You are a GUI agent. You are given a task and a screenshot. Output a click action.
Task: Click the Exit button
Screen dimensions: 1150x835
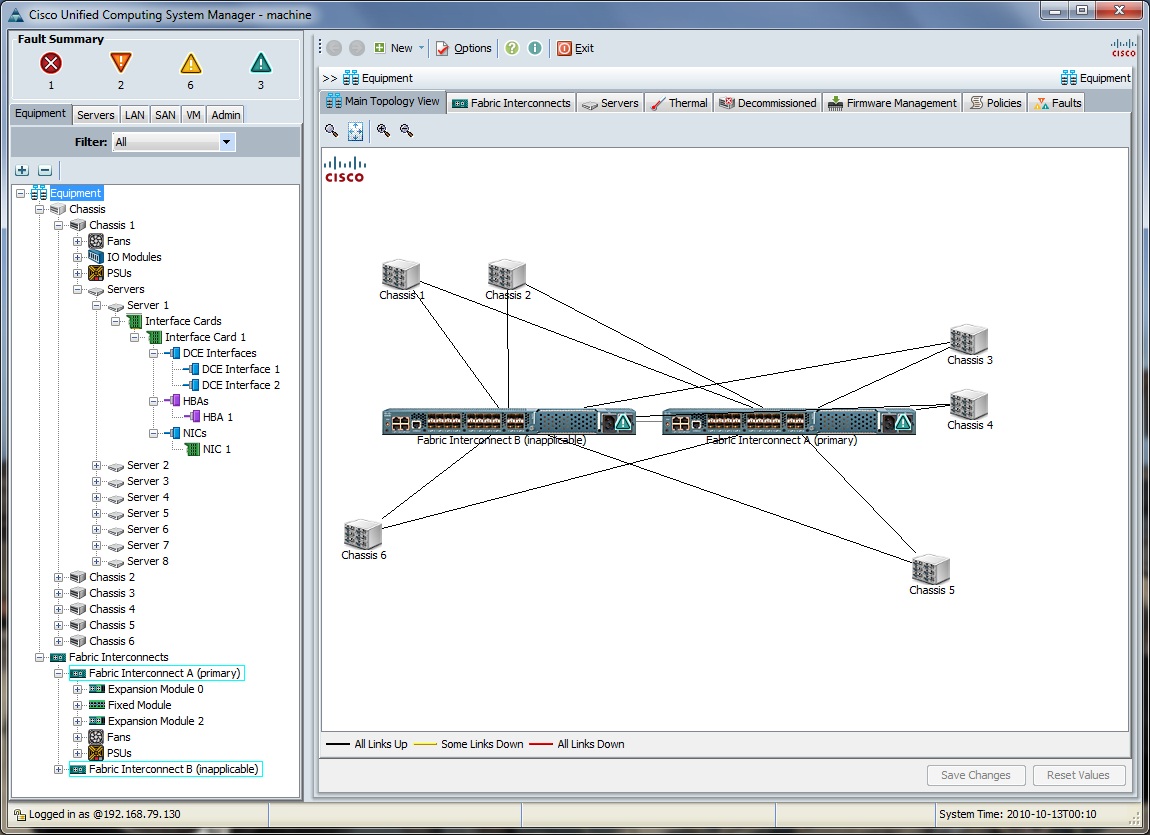tap(575, 48)
